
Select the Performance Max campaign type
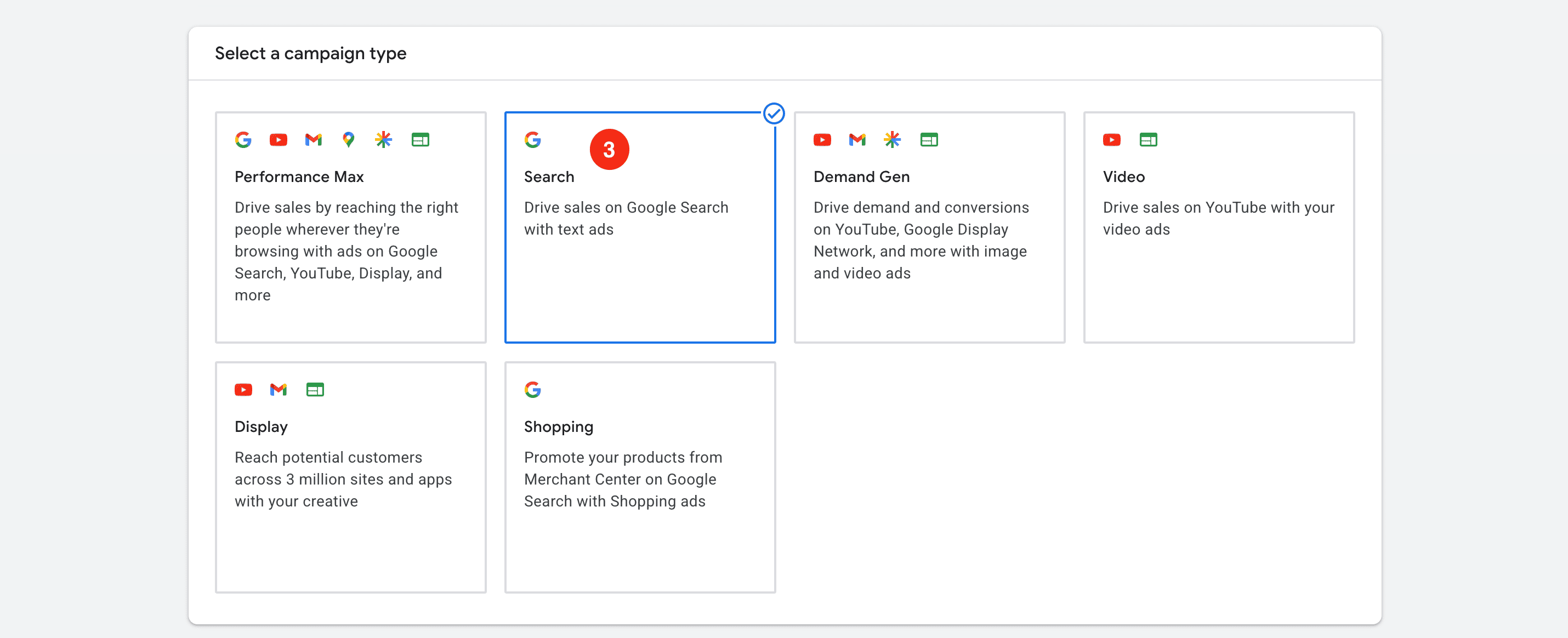(x=351, y=227)
